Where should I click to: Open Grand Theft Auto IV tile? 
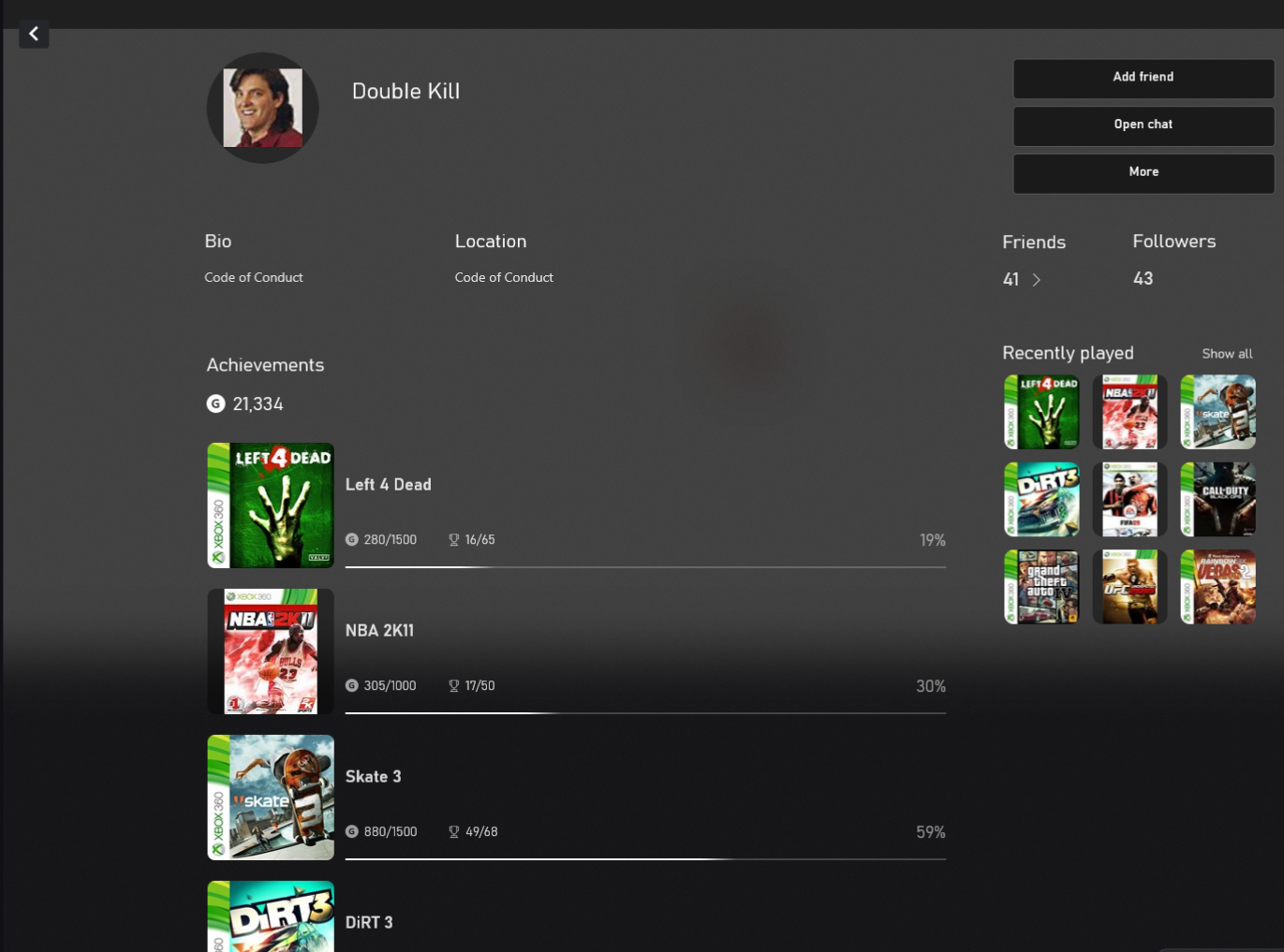1041,587
